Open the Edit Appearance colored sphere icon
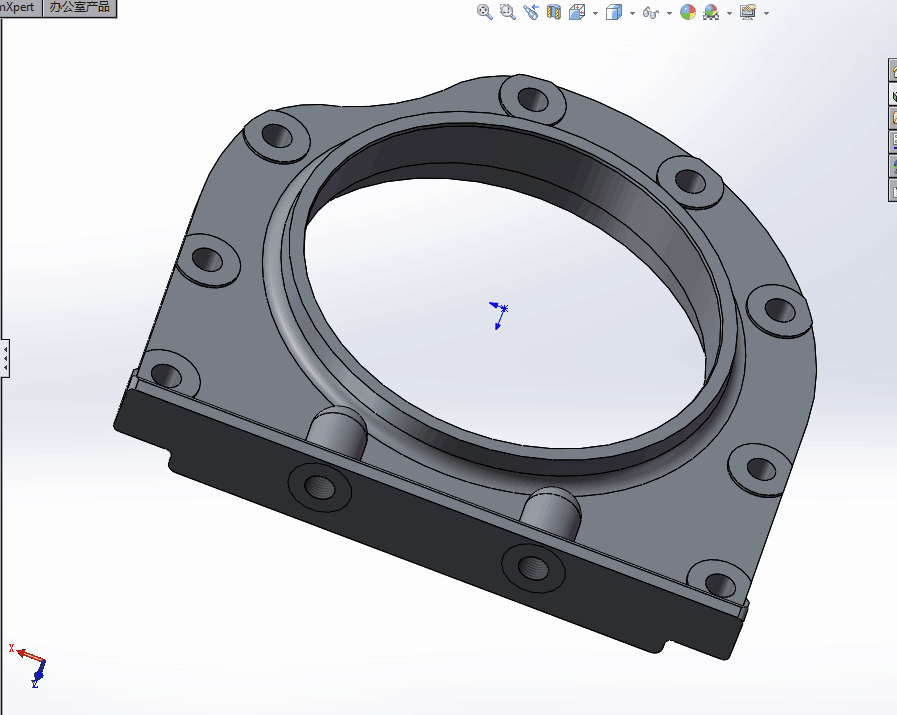This screenshot has width=897, height=715. pos(687,11)
